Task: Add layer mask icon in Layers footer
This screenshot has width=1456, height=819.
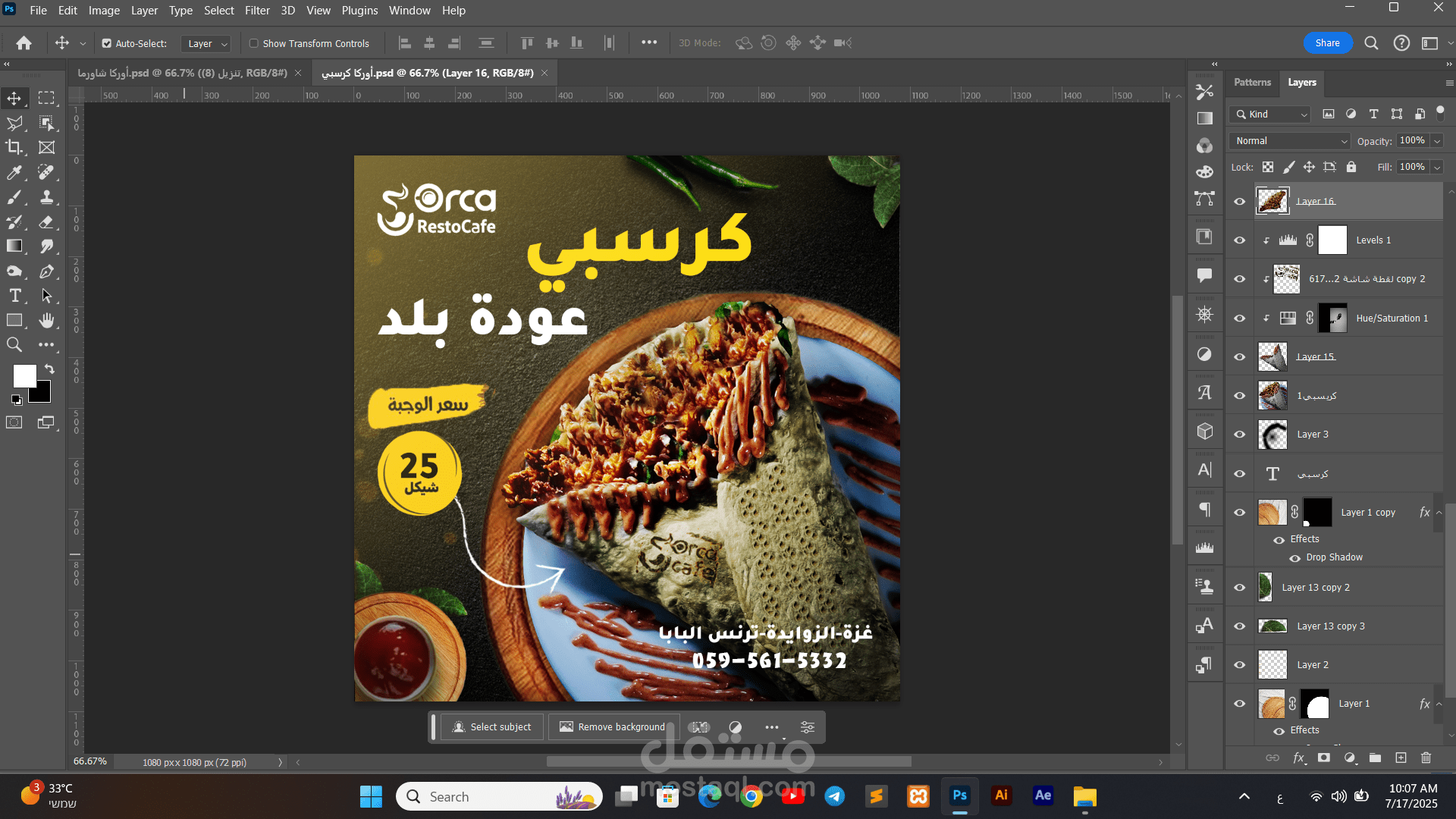Action: [x=1324, y=758]
